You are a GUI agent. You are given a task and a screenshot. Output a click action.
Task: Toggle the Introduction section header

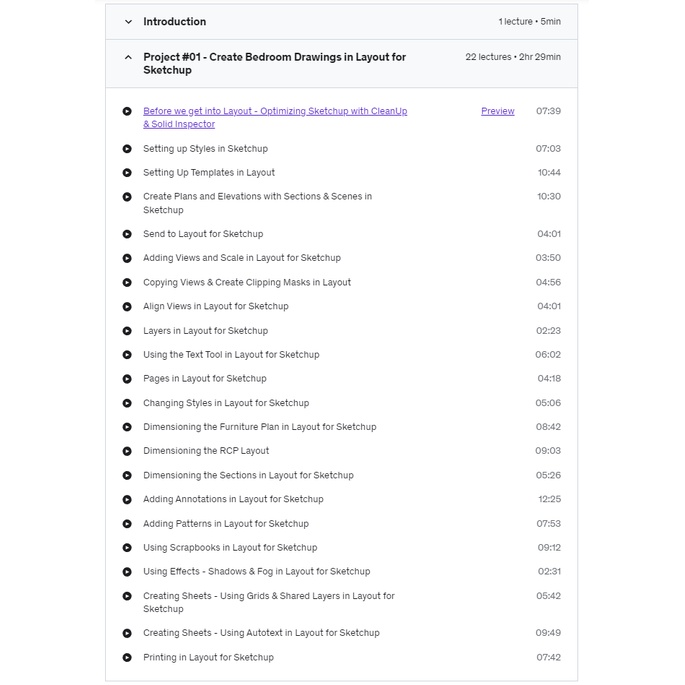pyautogui.click(x=175, y=22)
